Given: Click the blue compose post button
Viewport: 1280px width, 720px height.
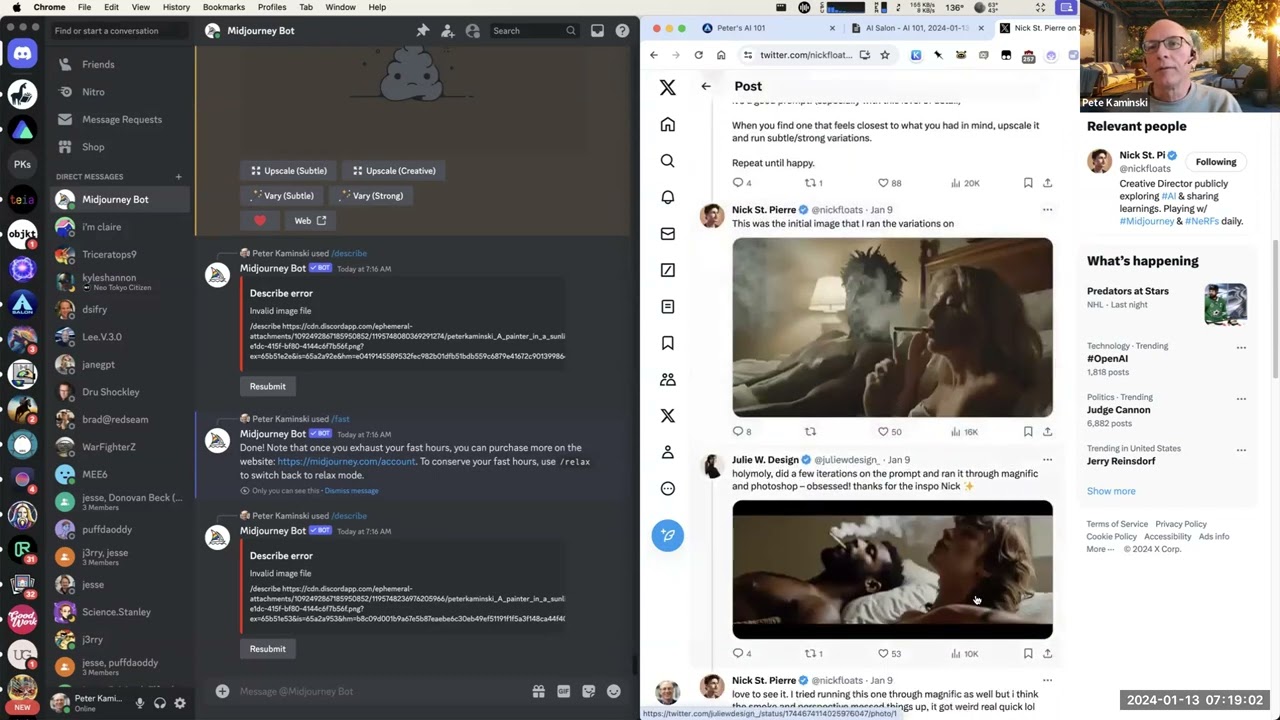Looking at the screenshot, I should tap(668, 535).
